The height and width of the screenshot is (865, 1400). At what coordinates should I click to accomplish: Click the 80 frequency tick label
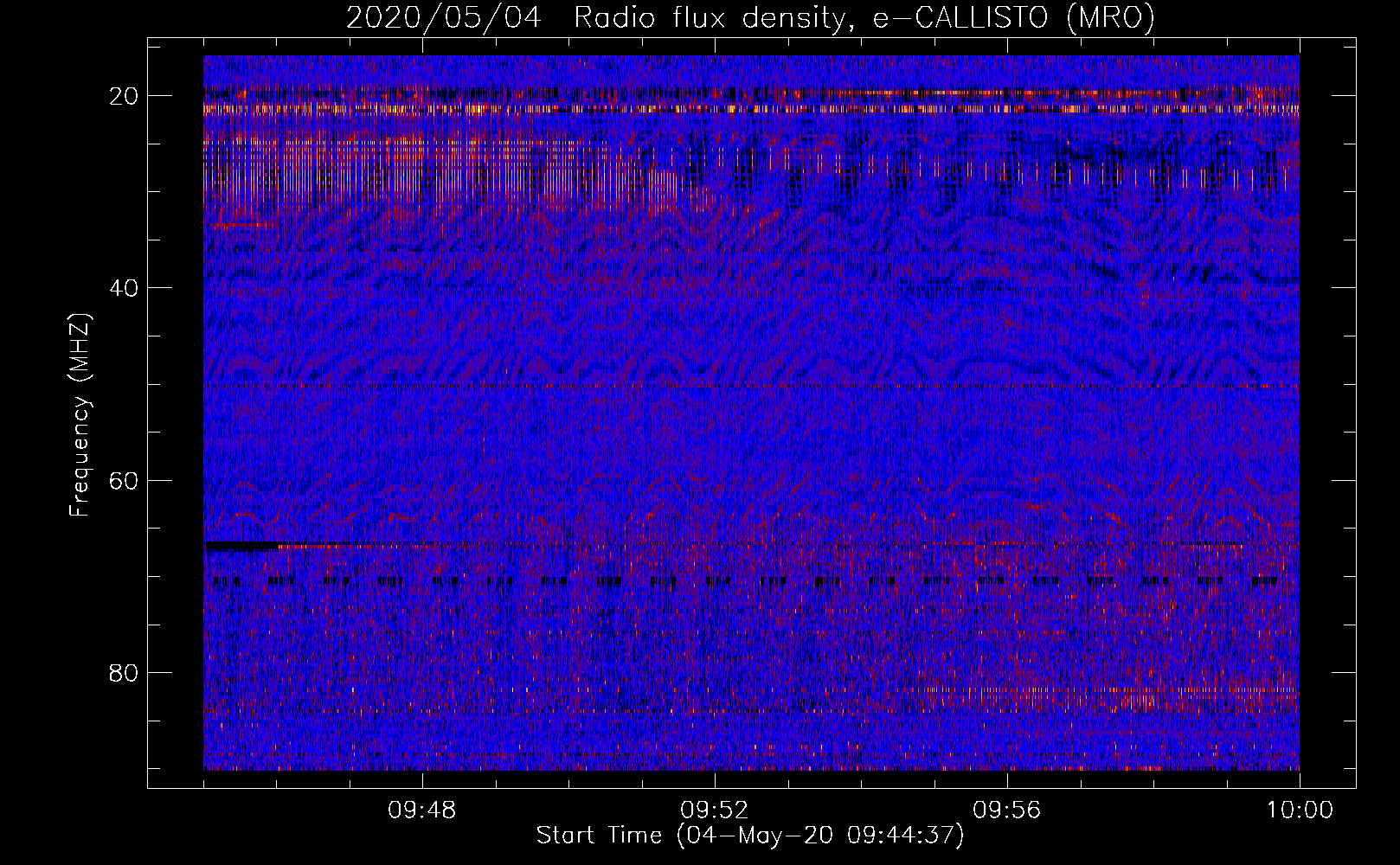click(125, 673)
